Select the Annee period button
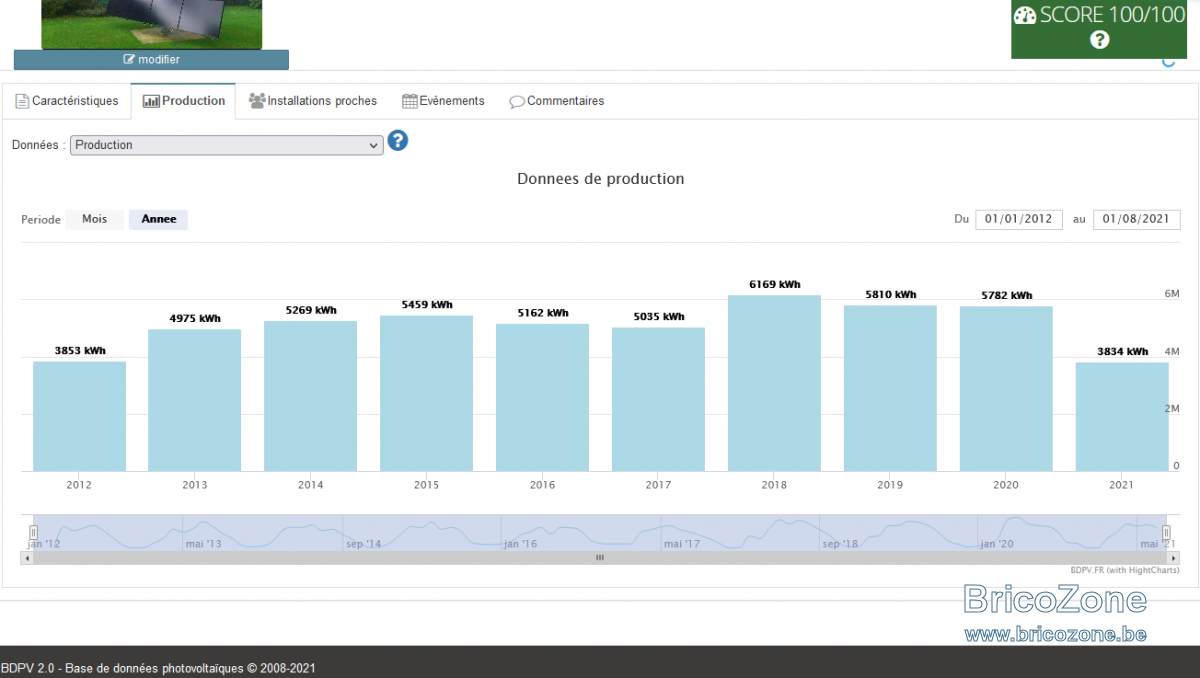Screen dimensions: 1200x678 [x=159, y=219]
